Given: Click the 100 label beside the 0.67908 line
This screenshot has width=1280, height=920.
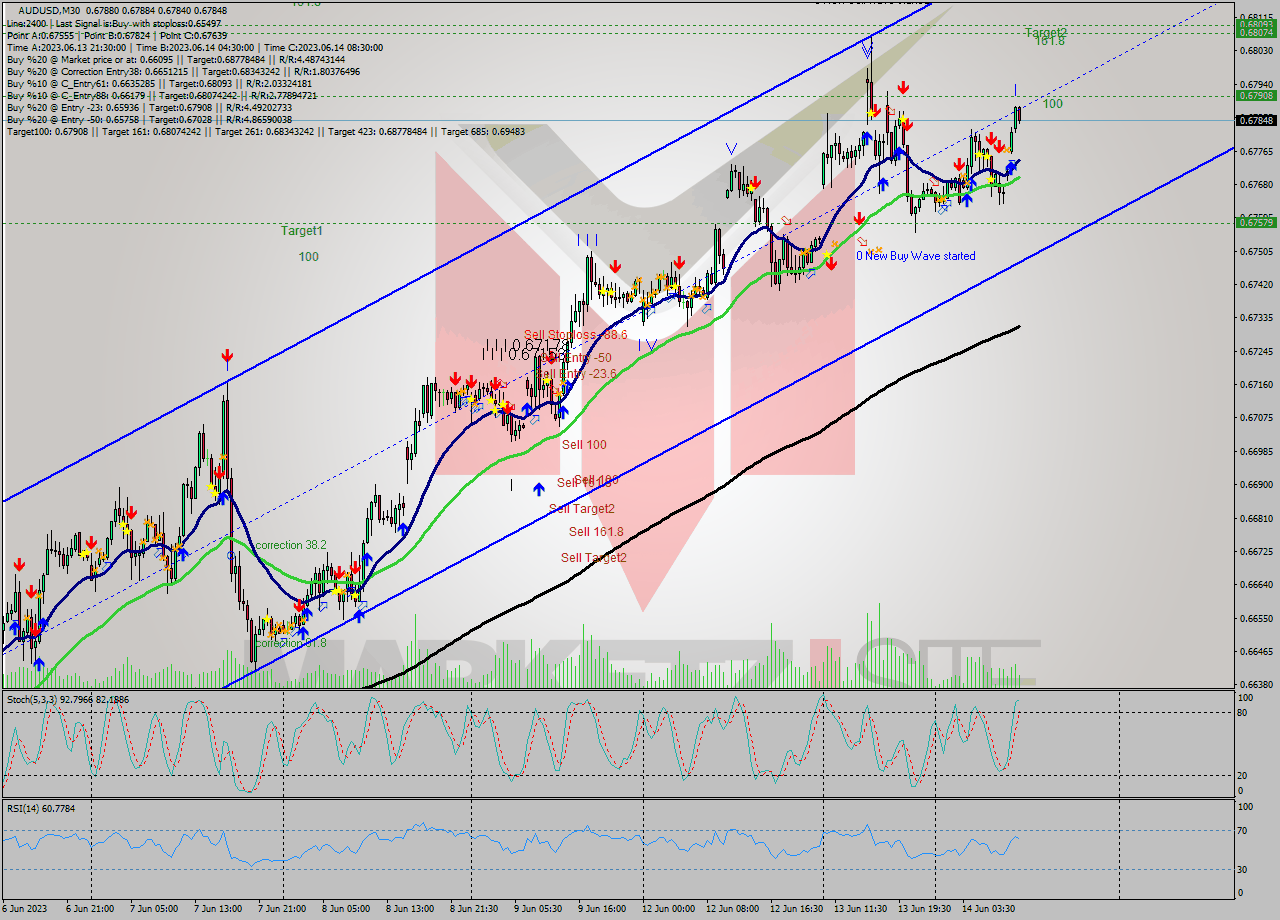Looking at the screenshot, I should point(1052,104).
